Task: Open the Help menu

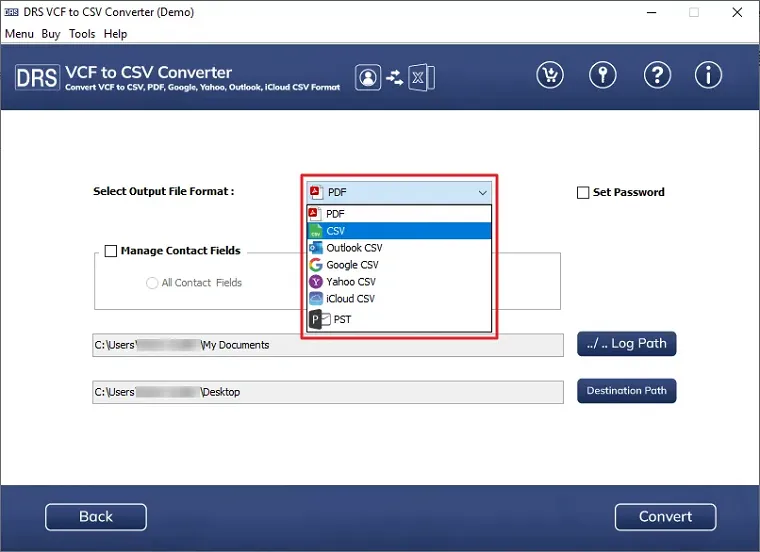Action: (x=115, y=34)
